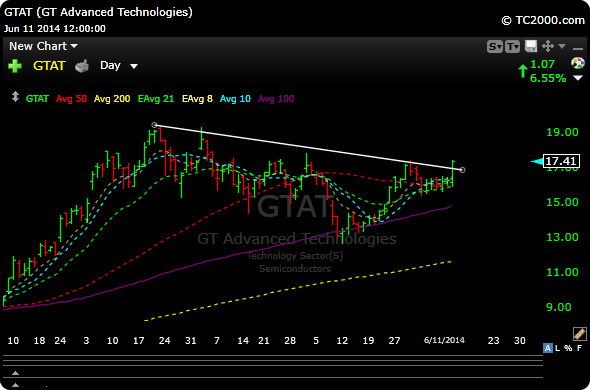Click the chart type icon beside GTAT
590x390 pixels.
[x=82, y=66]
